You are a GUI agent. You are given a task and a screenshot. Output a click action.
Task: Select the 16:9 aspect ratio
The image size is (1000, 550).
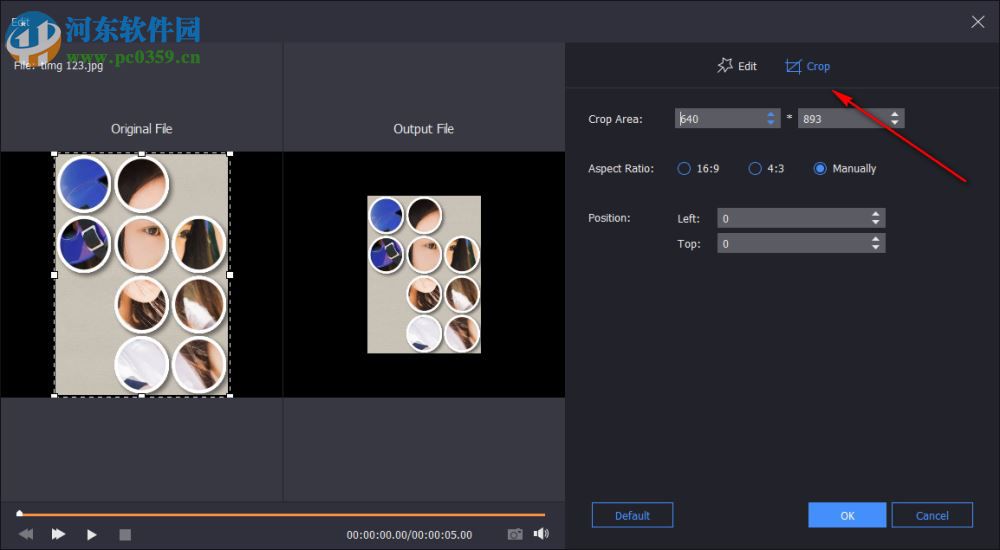click(x=698, y=168)
